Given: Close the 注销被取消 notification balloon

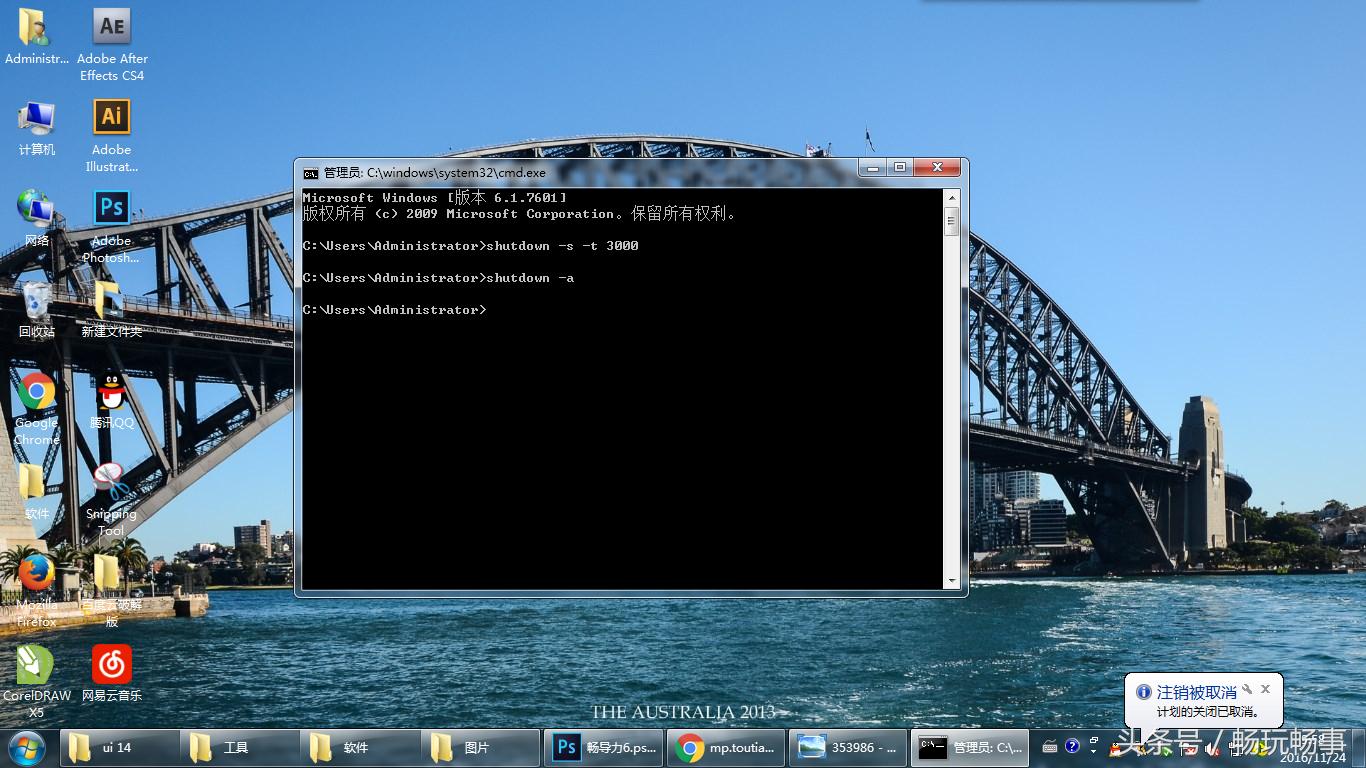Looking at the screenshot, I should coord(1265,689).
